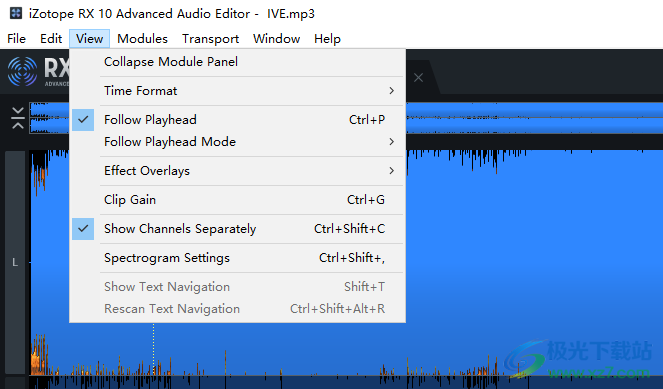Click Rescan Text Navigation entry

(x=237, y=309)
